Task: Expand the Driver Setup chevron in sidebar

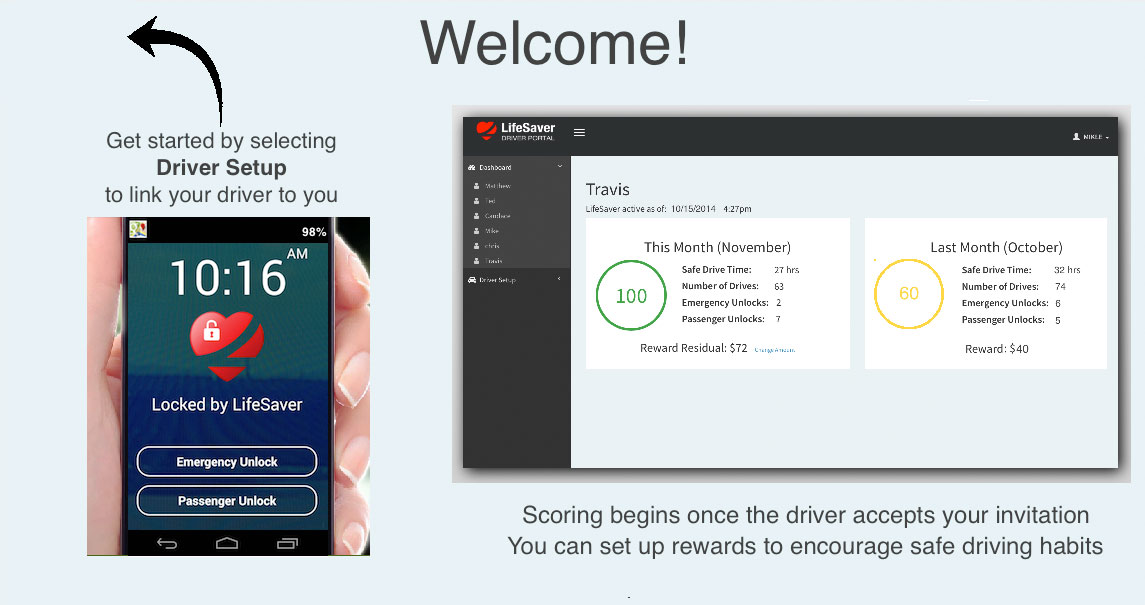Action: point(559,280)
